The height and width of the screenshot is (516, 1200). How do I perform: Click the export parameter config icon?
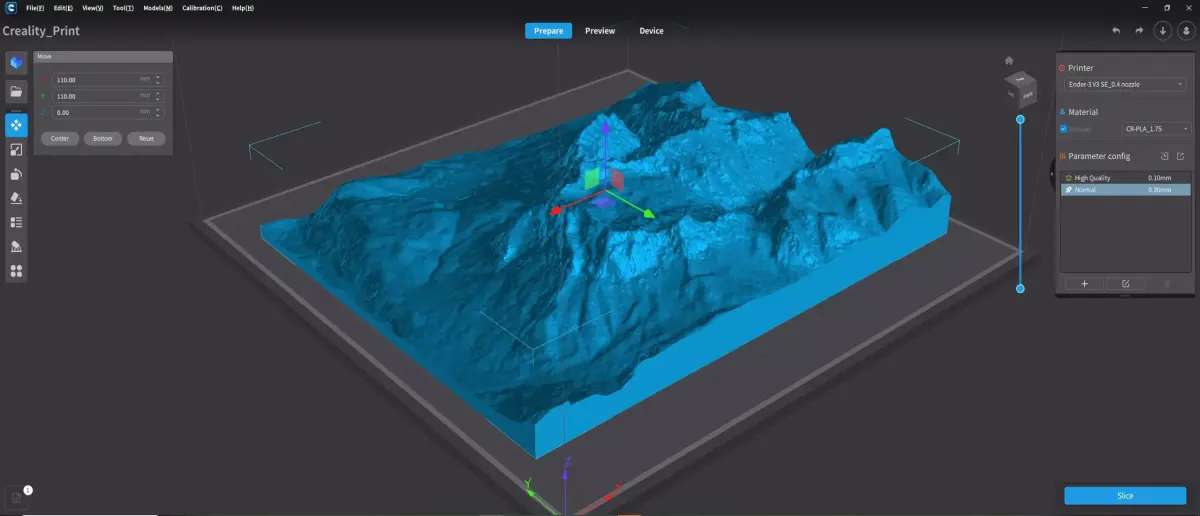click(1180, 156)
